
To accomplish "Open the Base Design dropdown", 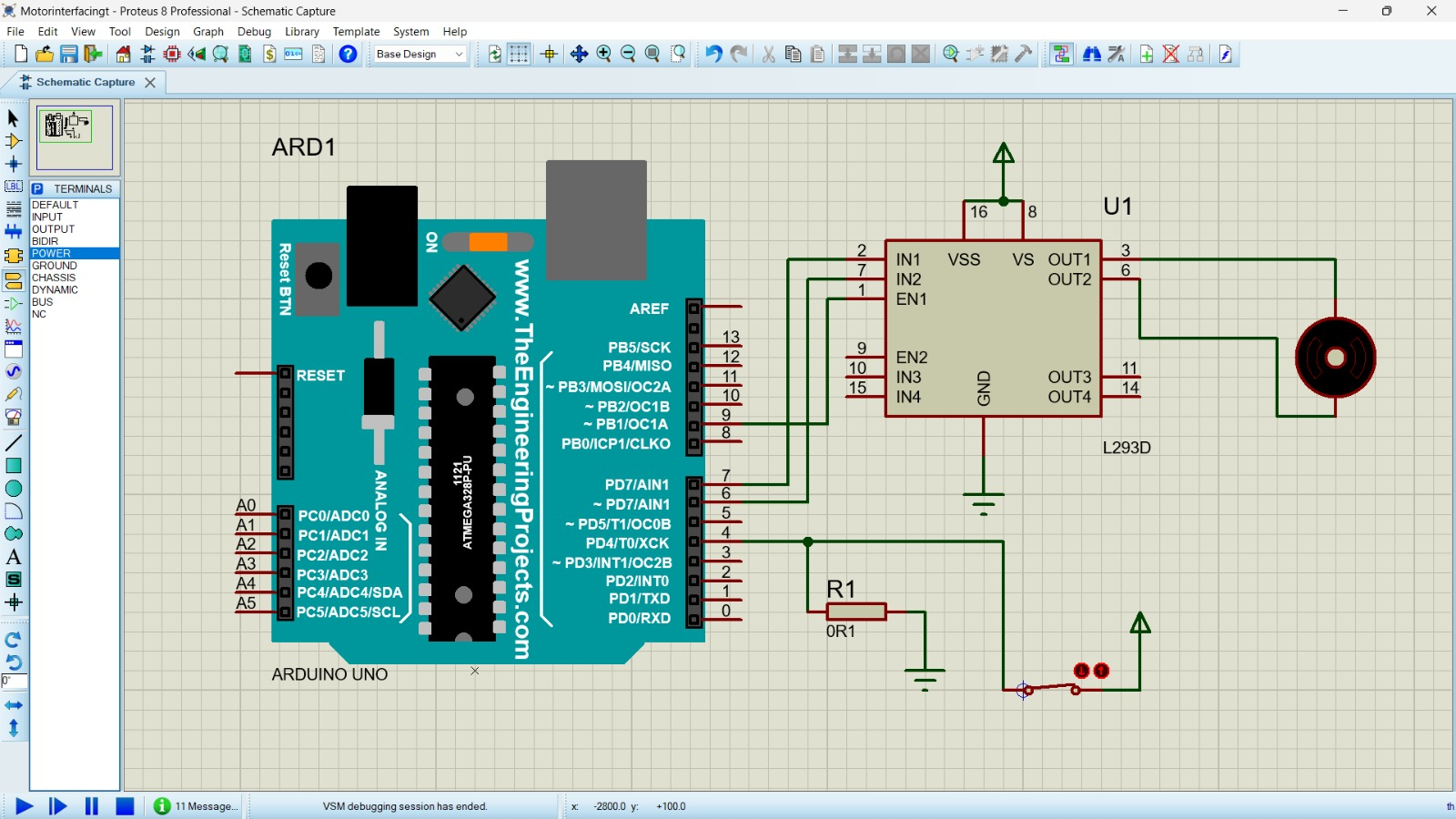I will (x=420, y=54).
